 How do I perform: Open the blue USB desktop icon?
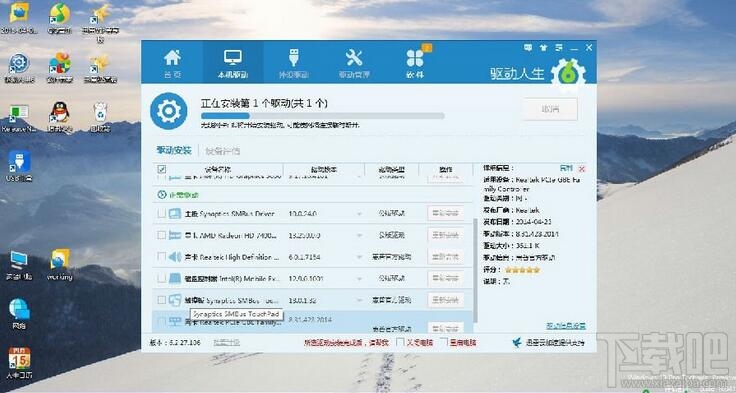click(19, 161)
